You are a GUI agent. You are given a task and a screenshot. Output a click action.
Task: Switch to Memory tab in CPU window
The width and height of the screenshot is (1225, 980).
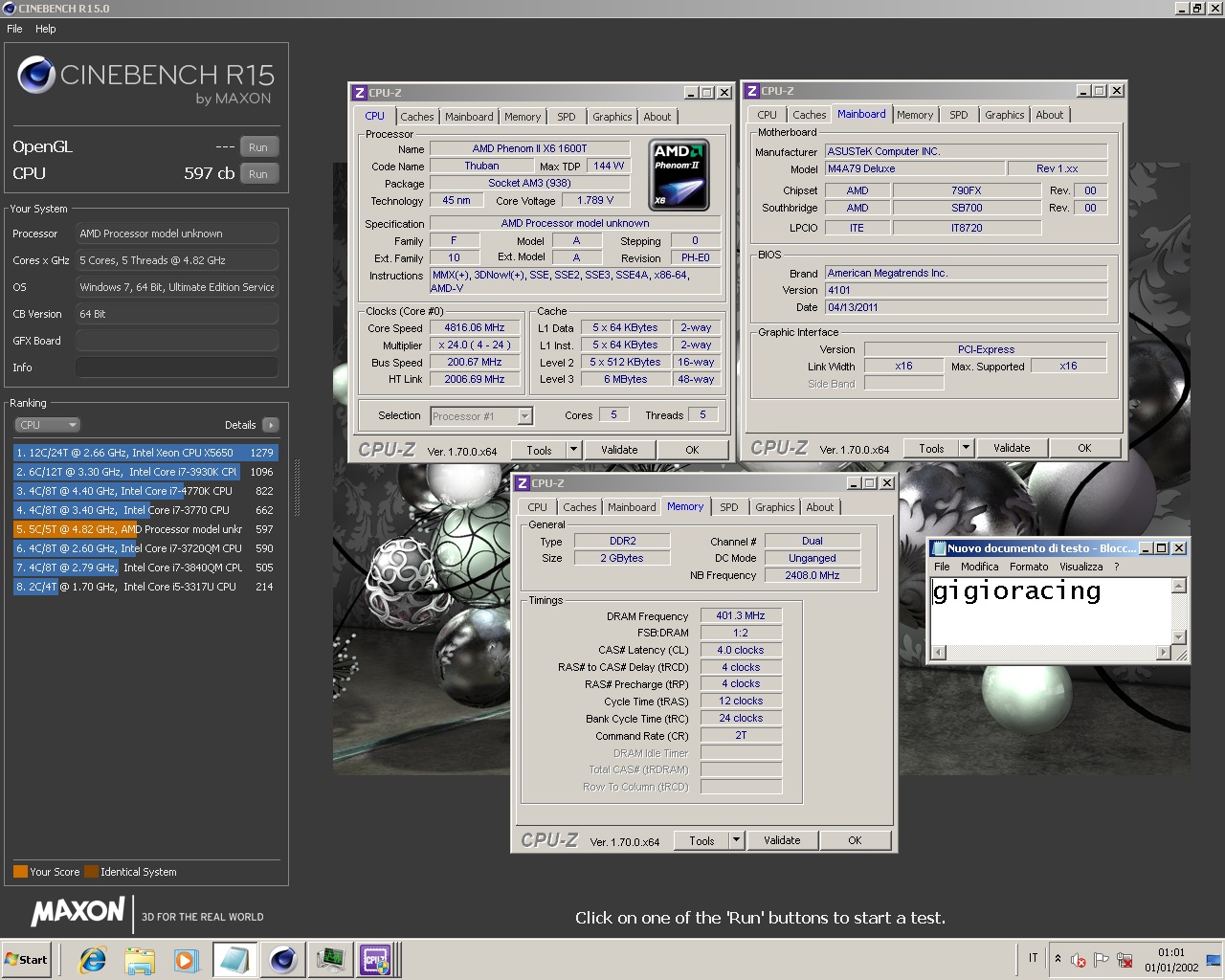(x=523, y=117)
